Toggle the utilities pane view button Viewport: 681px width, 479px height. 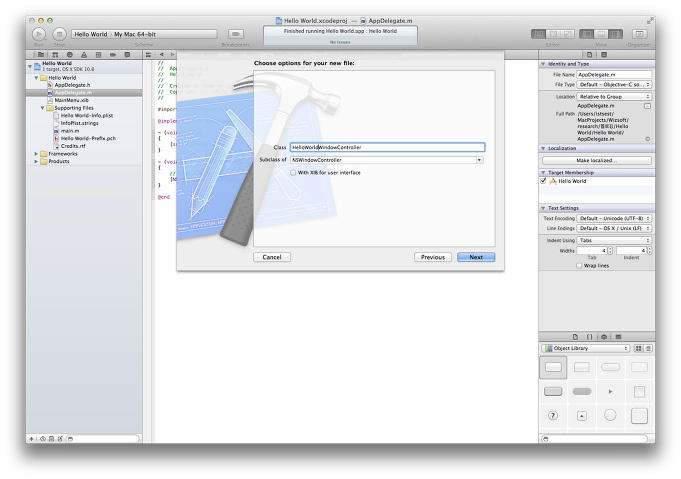615,34
